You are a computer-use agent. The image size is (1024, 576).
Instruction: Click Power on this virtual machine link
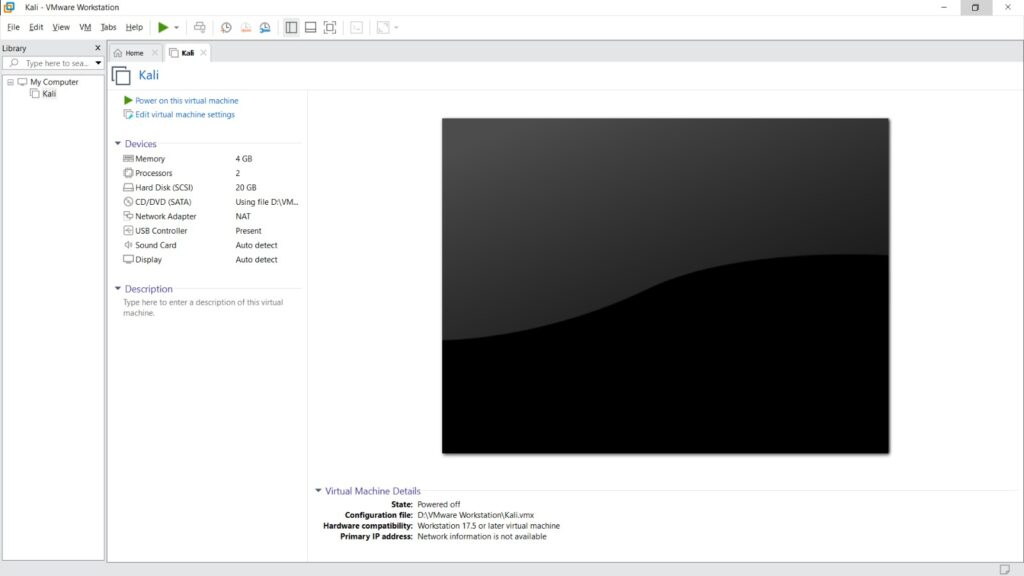coord(186,101)
